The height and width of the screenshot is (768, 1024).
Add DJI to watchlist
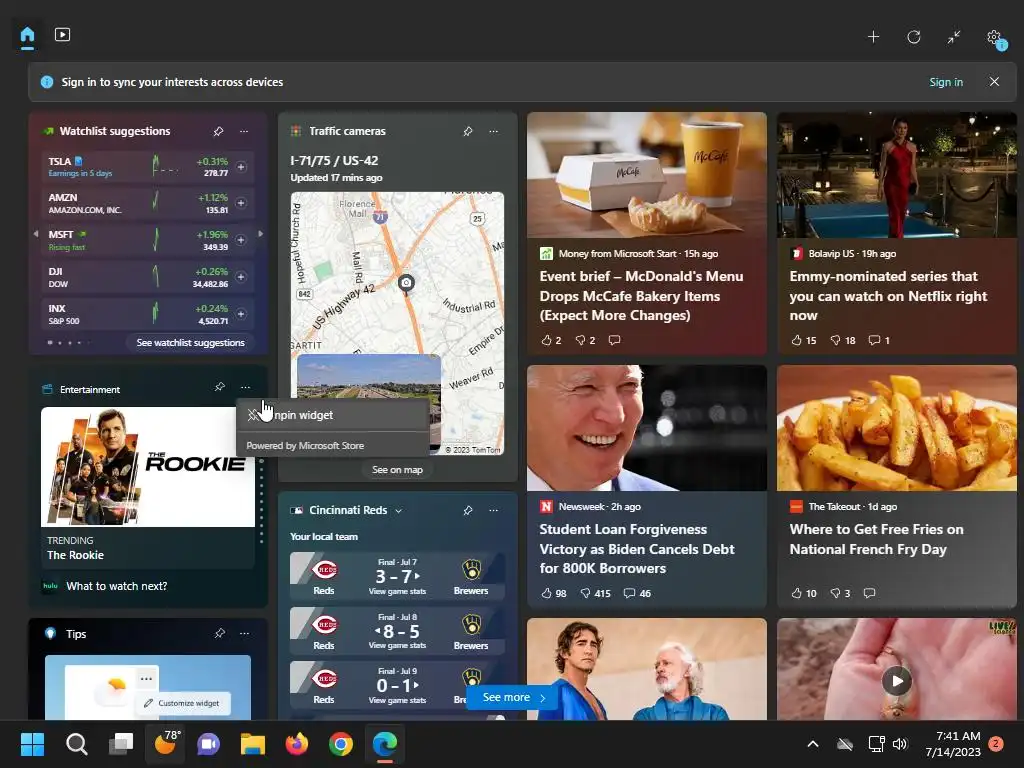(241, 277)
